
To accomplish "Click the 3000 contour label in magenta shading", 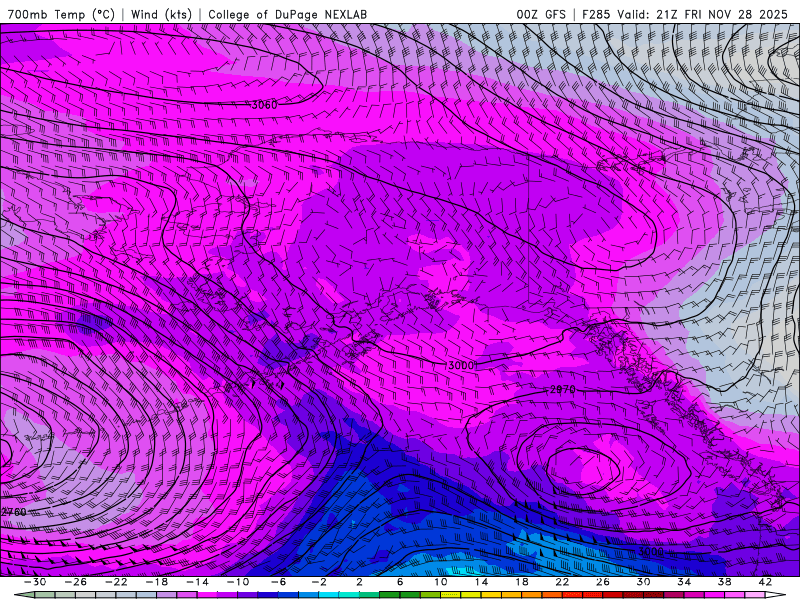I will coord(461,366).
